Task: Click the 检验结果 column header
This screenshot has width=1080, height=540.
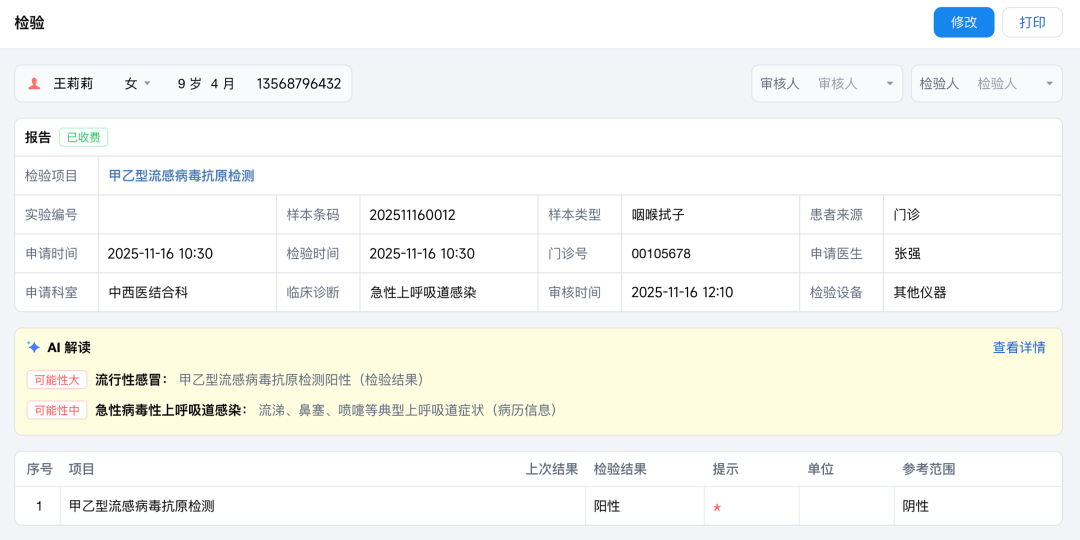Action: (620, 469)
